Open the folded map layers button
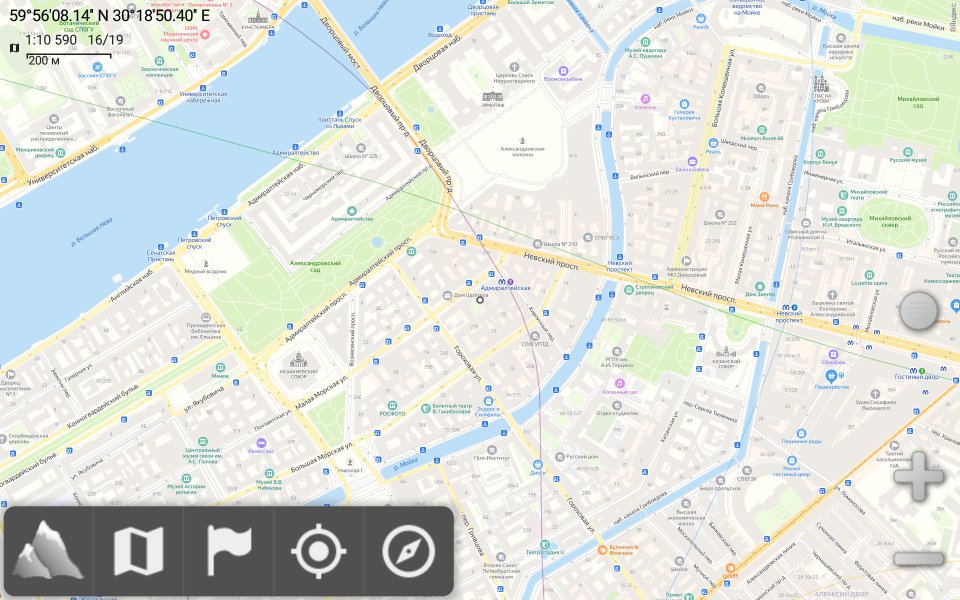Screen dimensions: 960x600 click(x=138, y=551)
